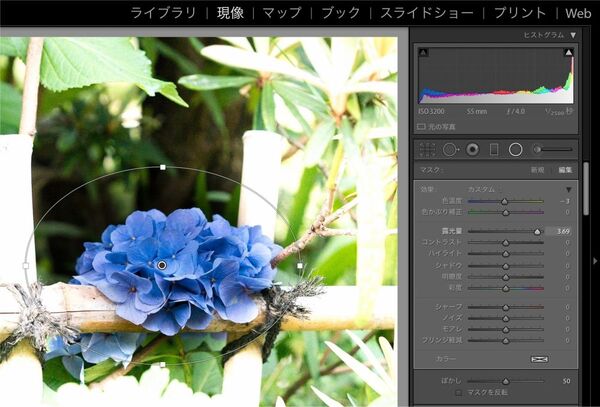This screenshot has height=407, width=600.
Task: Switch to the 現像 module
Action: tap(230, 13)
